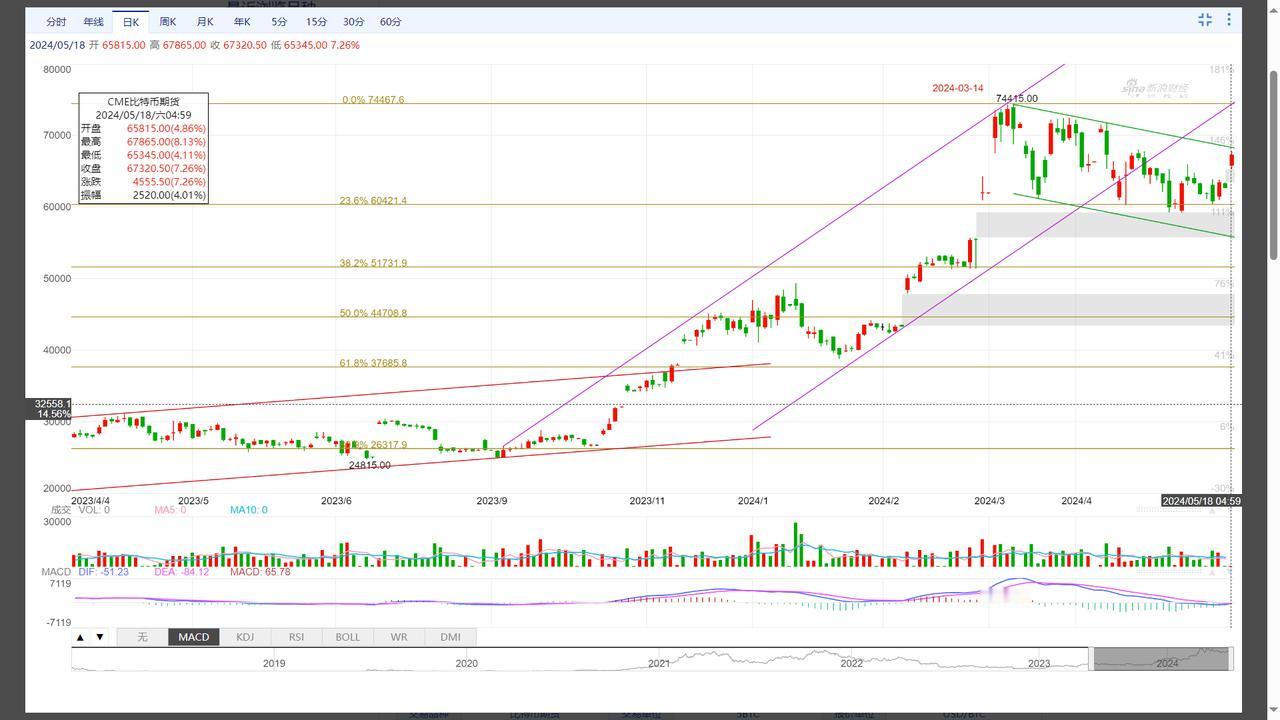Click the up arrow to expand indicator panel
This screenshot has height=720, width=1280.
[81, 637]
